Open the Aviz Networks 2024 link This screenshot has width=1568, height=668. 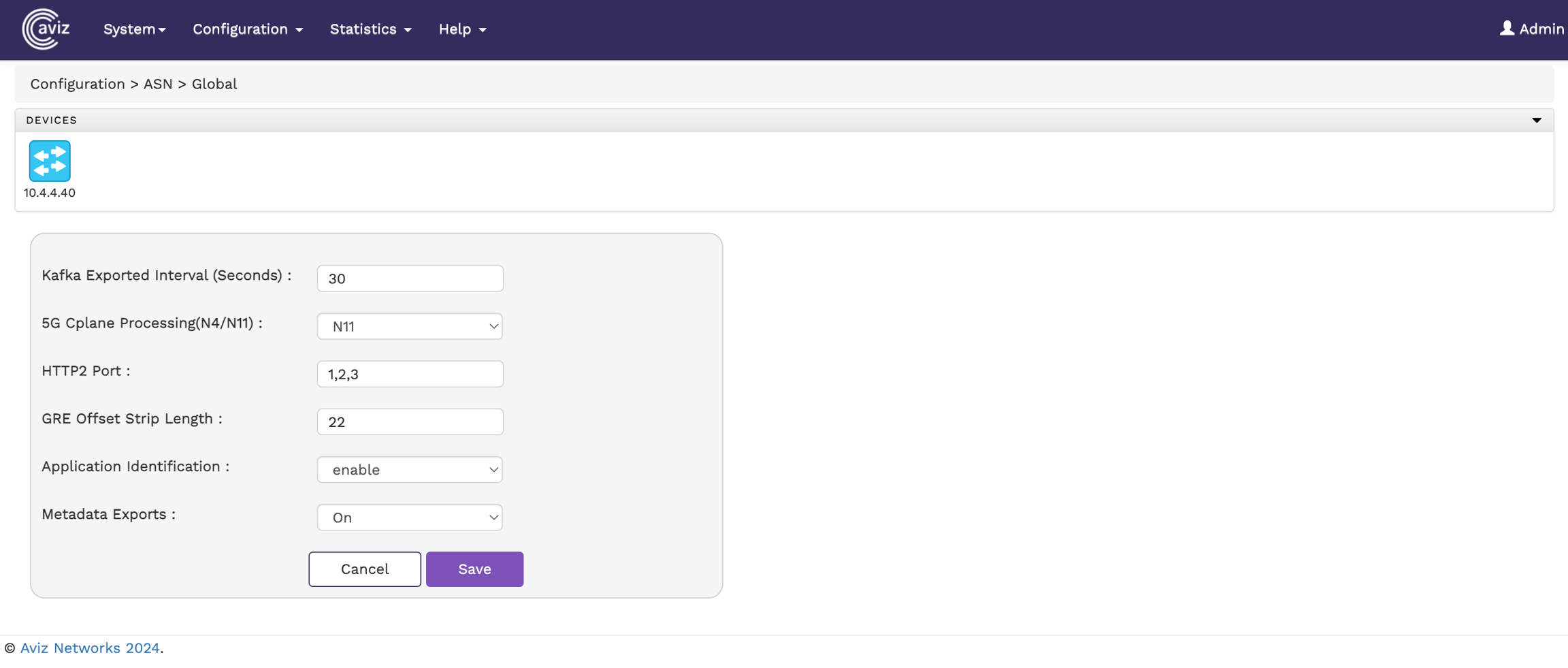pyautogui.click(x=90, y=648)
